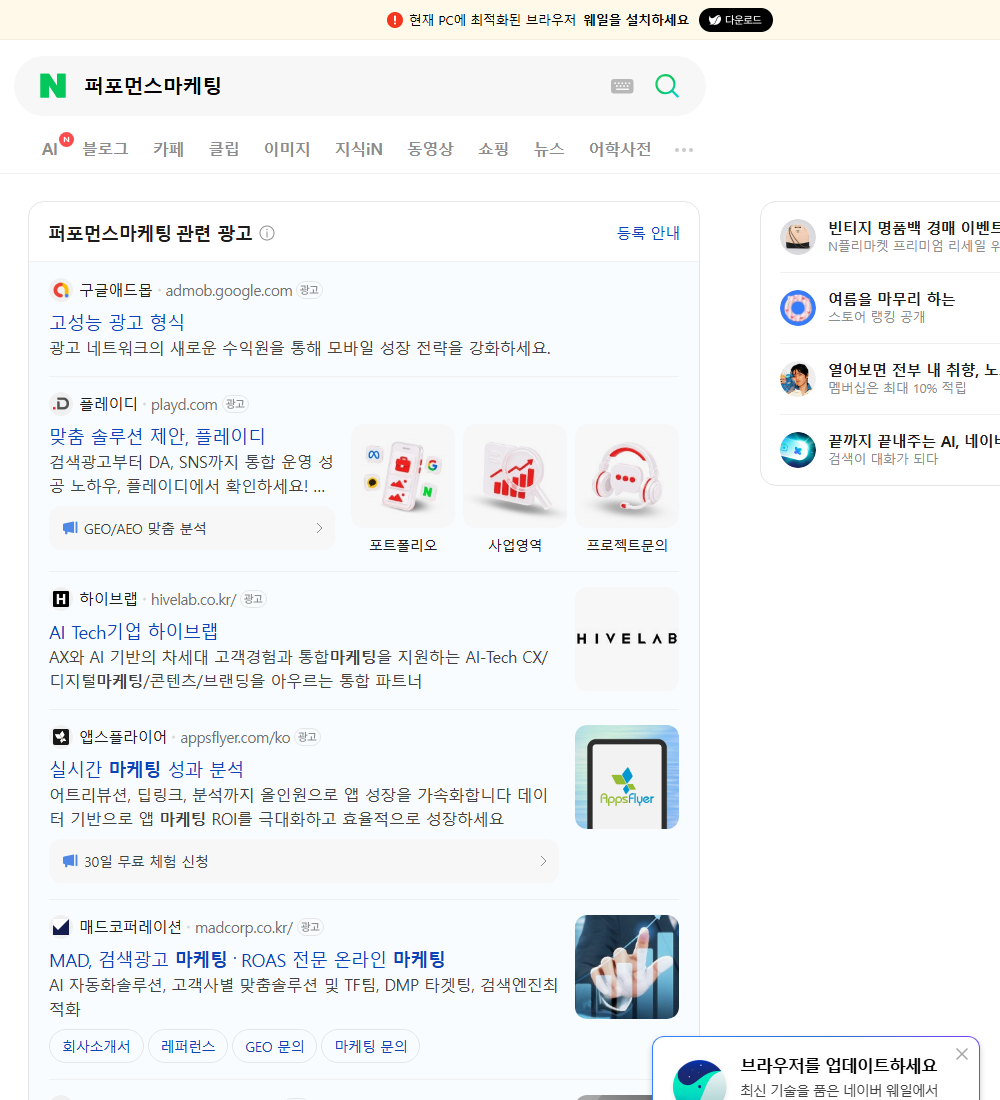Switch to the 지식iN tab

click(x=359, y=149)
